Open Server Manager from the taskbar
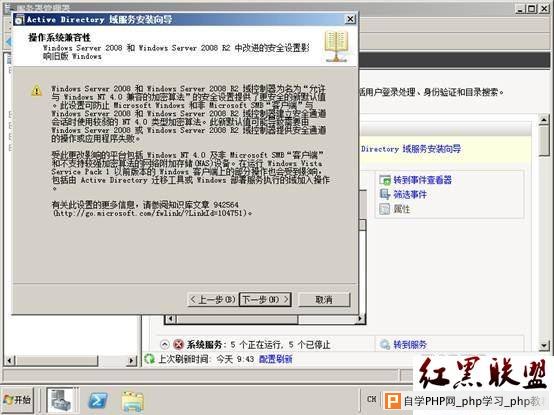 click(61, 400)
